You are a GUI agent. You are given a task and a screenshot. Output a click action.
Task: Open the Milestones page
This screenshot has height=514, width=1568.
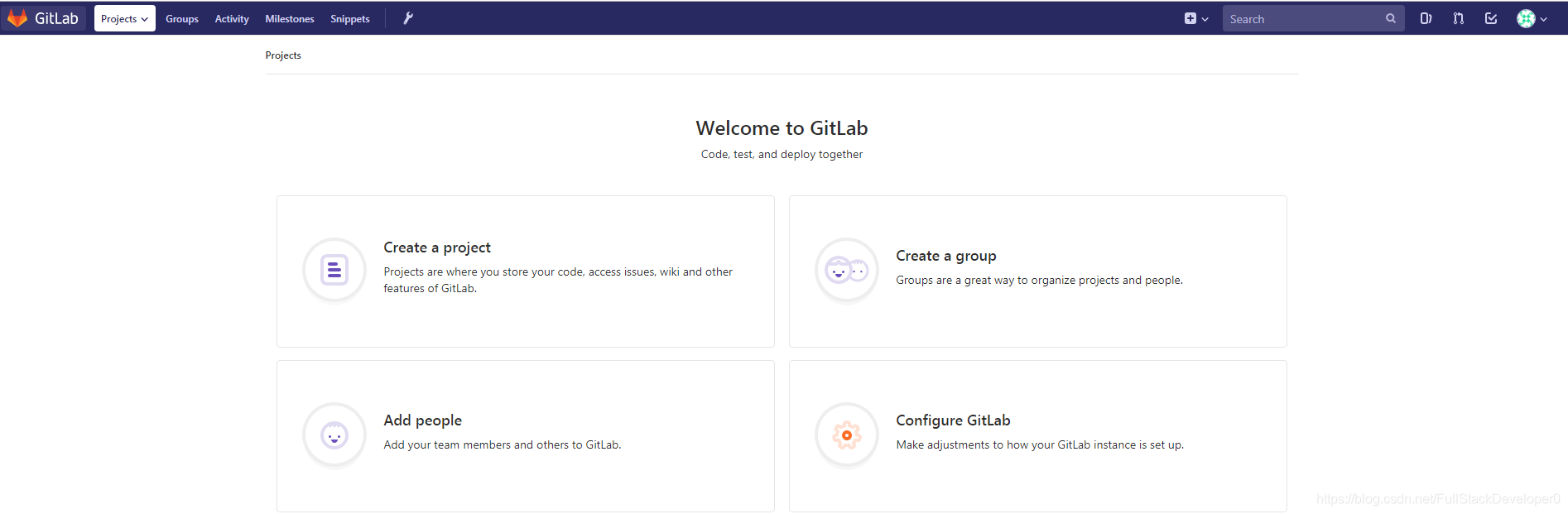[x=290, y=19]
